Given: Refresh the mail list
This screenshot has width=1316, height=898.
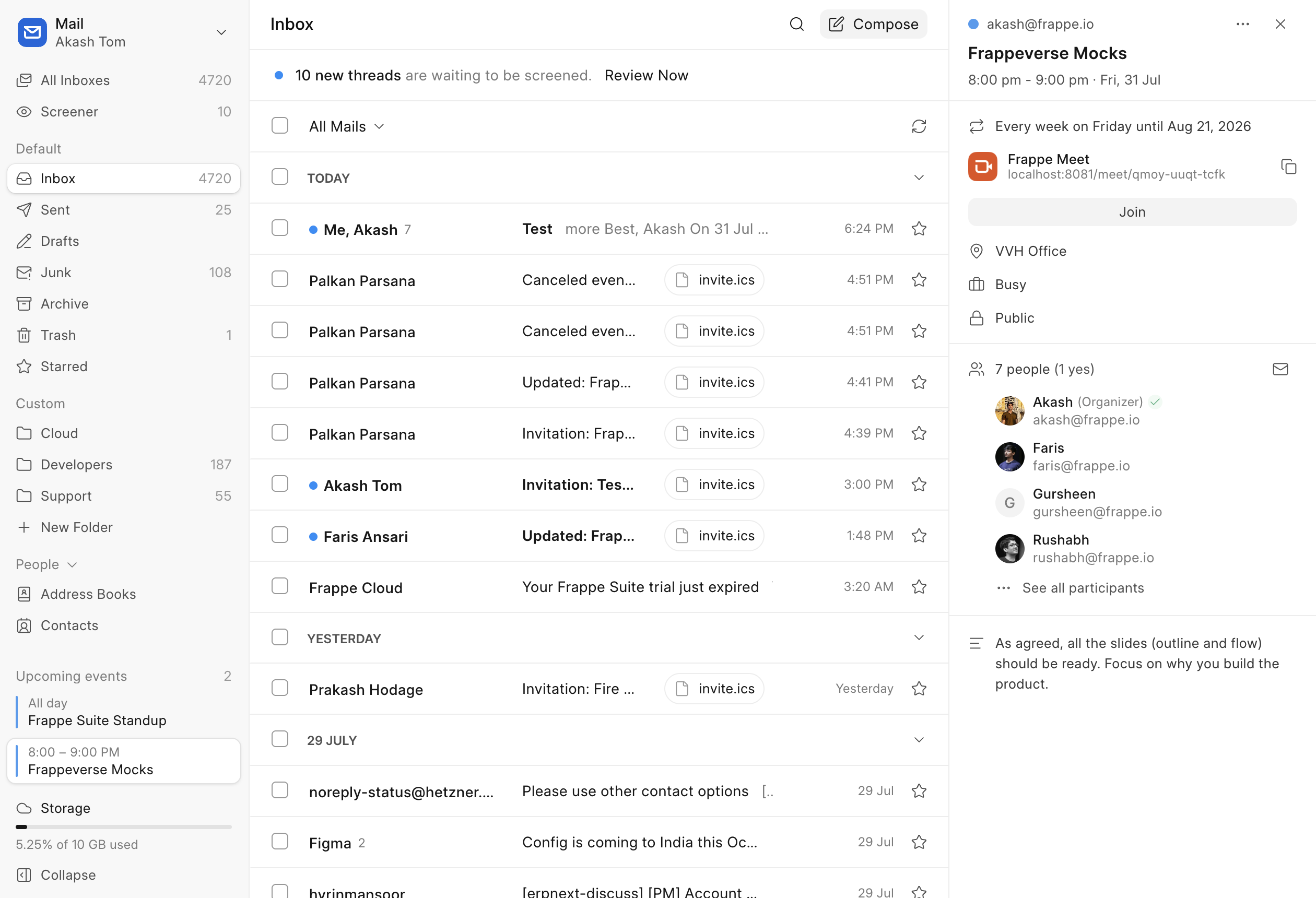Looking at the screenshot, I should point(919,126).
